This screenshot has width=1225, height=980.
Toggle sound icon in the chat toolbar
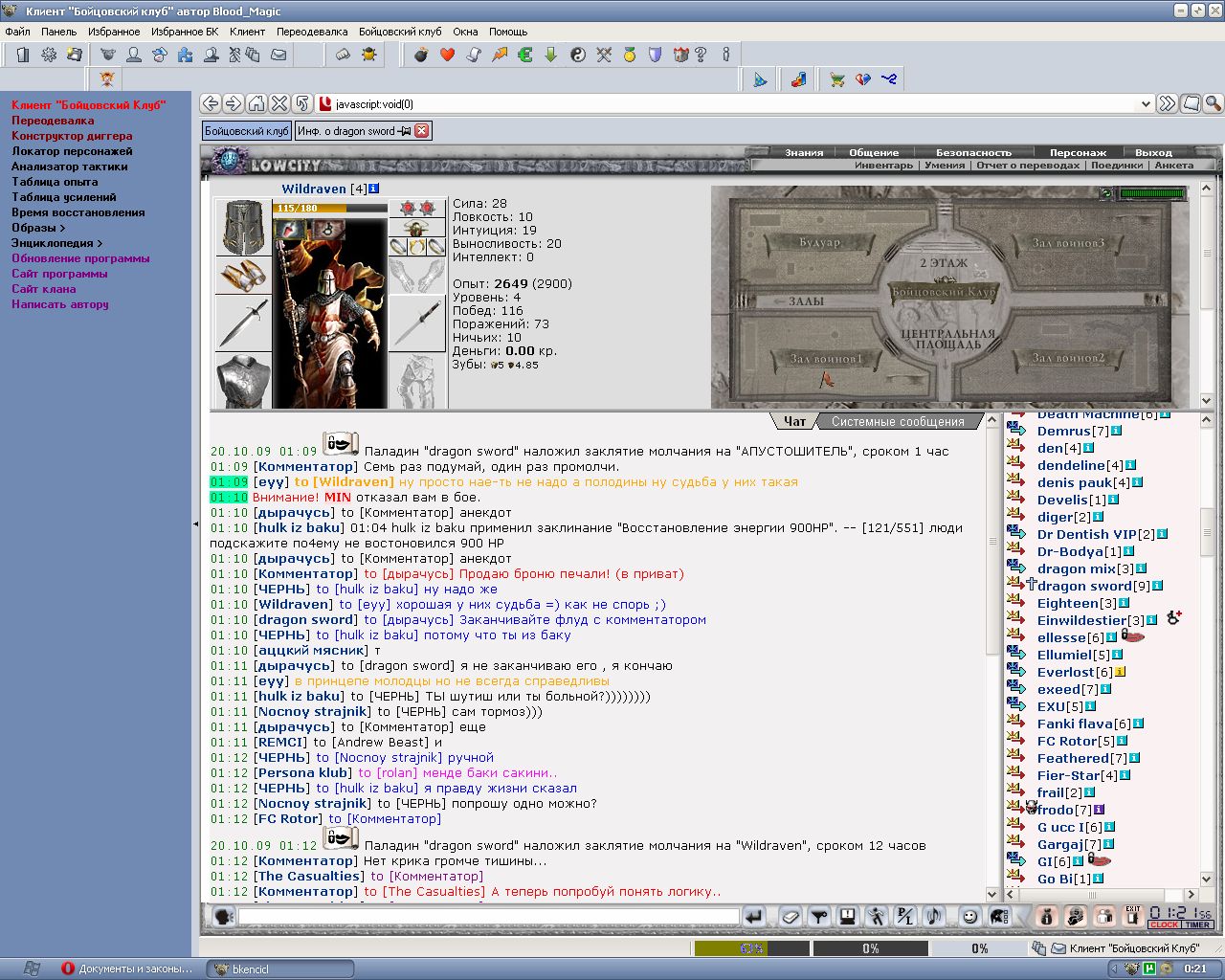(935, 917)
